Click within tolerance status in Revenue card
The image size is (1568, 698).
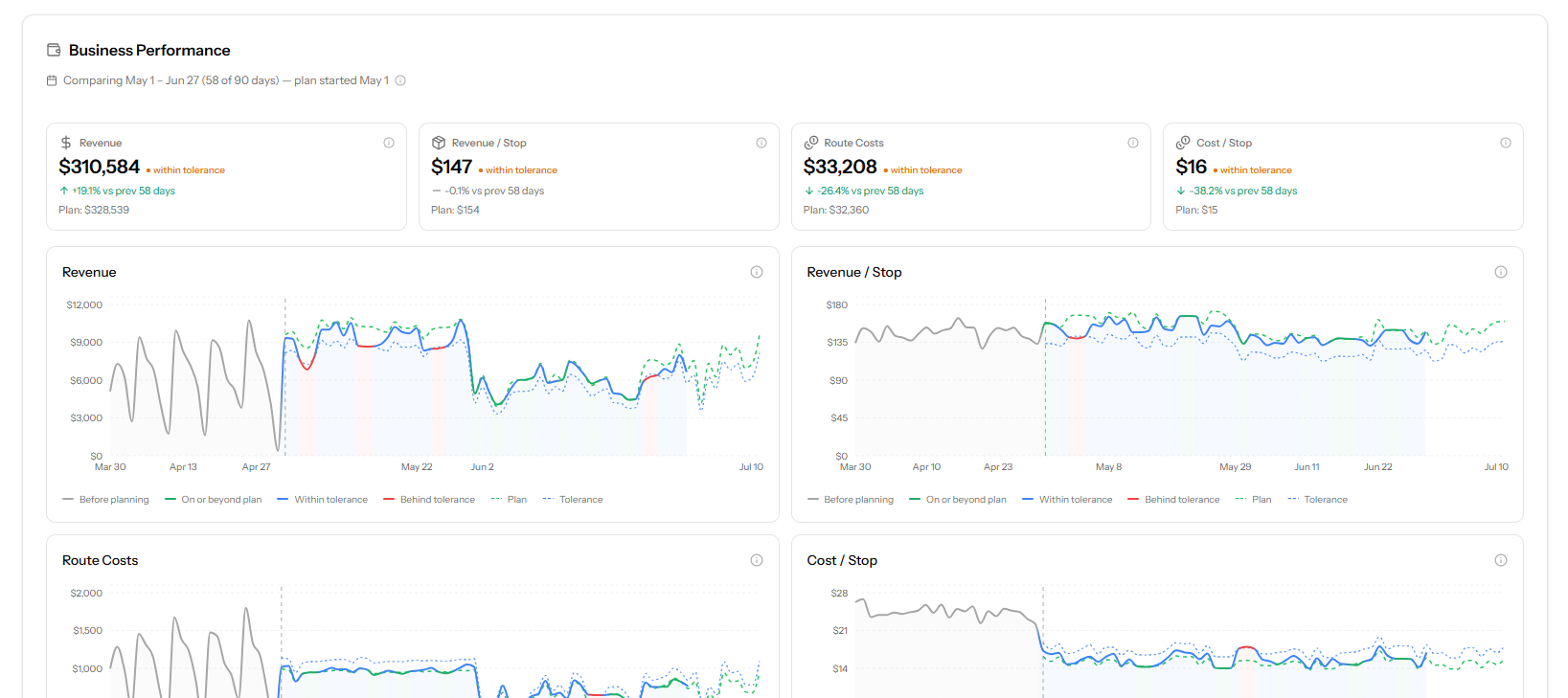186,170
